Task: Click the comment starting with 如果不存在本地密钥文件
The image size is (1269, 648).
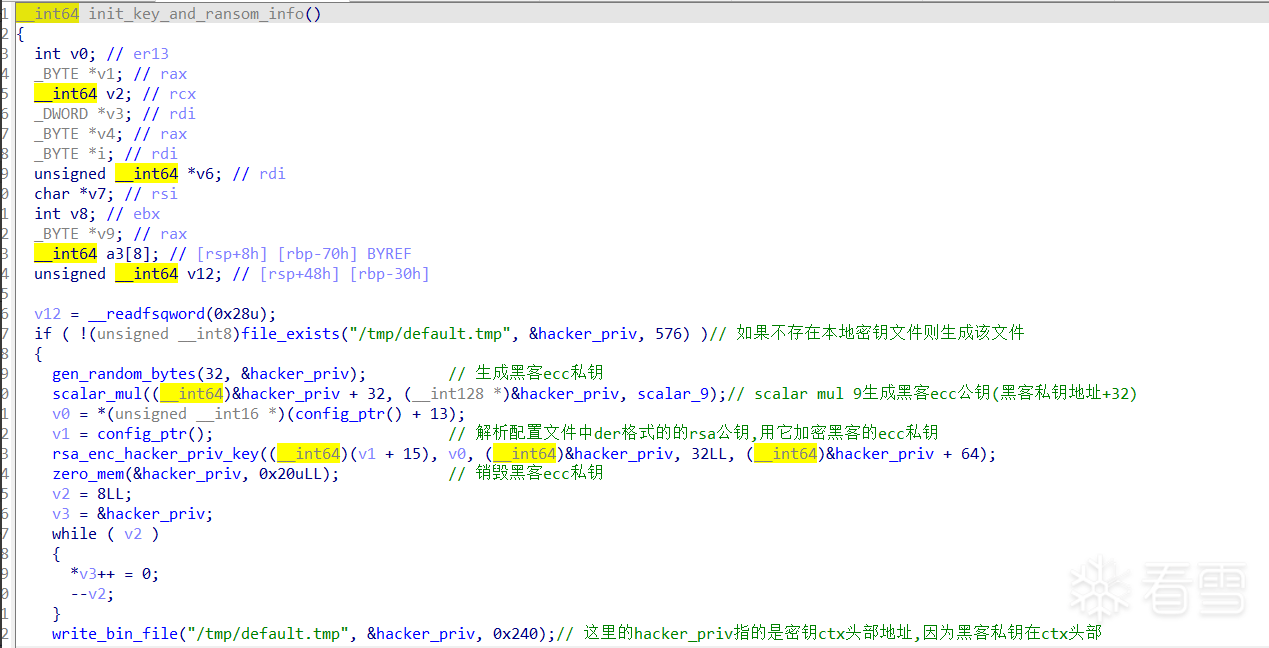Action: click(x=867, y=334)
